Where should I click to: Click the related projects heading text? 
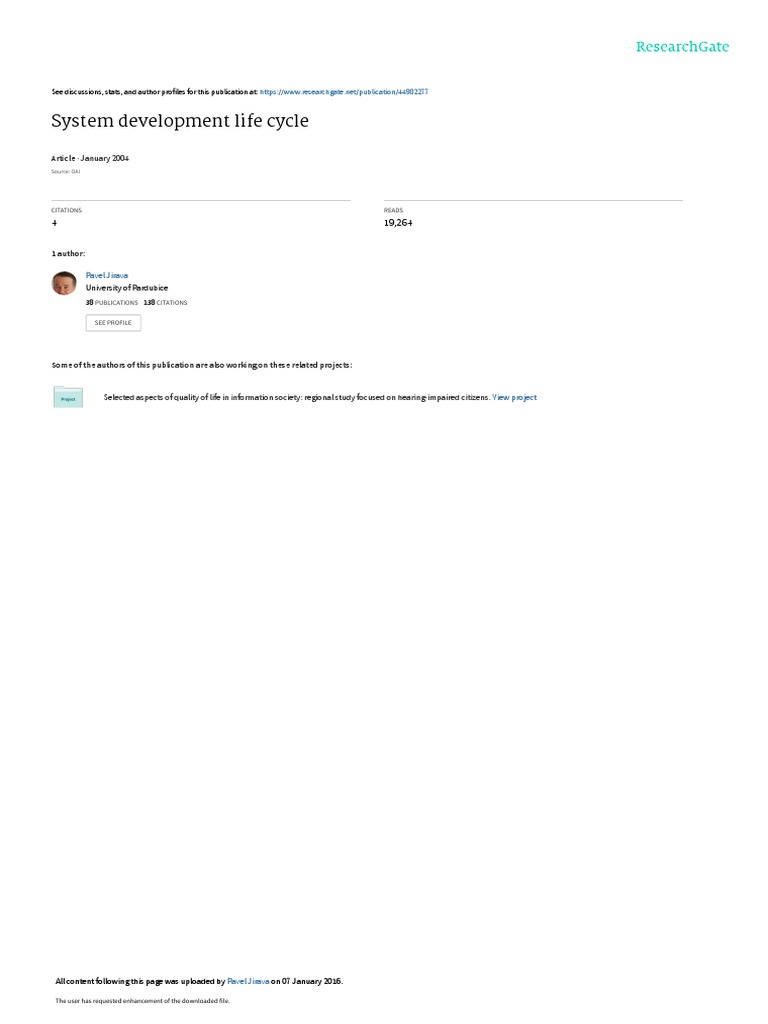202,365
